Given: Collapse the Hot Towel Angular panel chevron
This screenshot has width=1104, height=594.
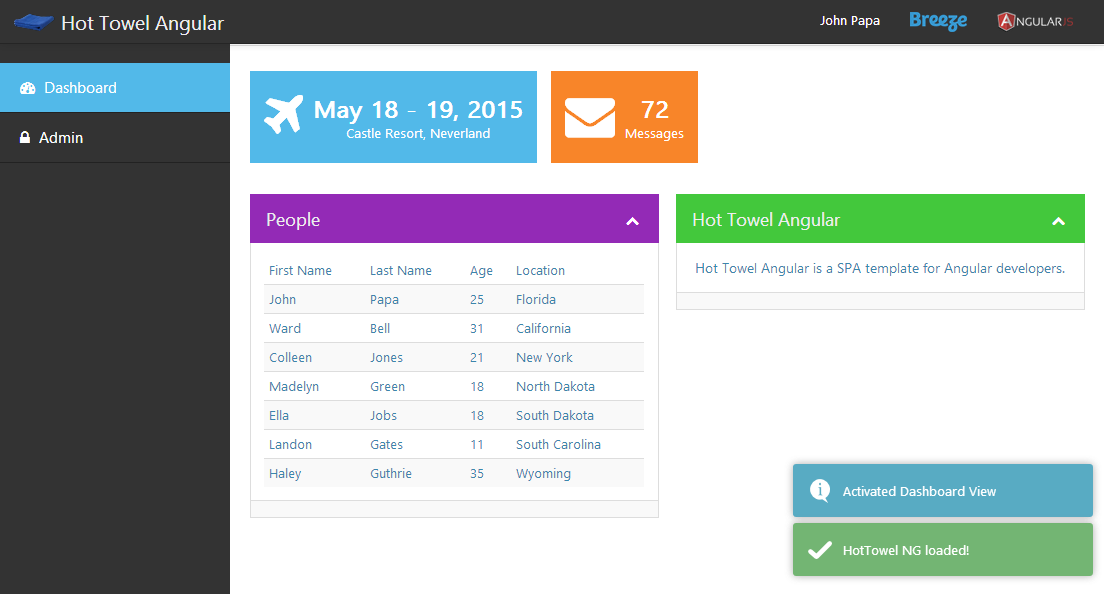Looking at the screenshot, I should click(1058, 221).
